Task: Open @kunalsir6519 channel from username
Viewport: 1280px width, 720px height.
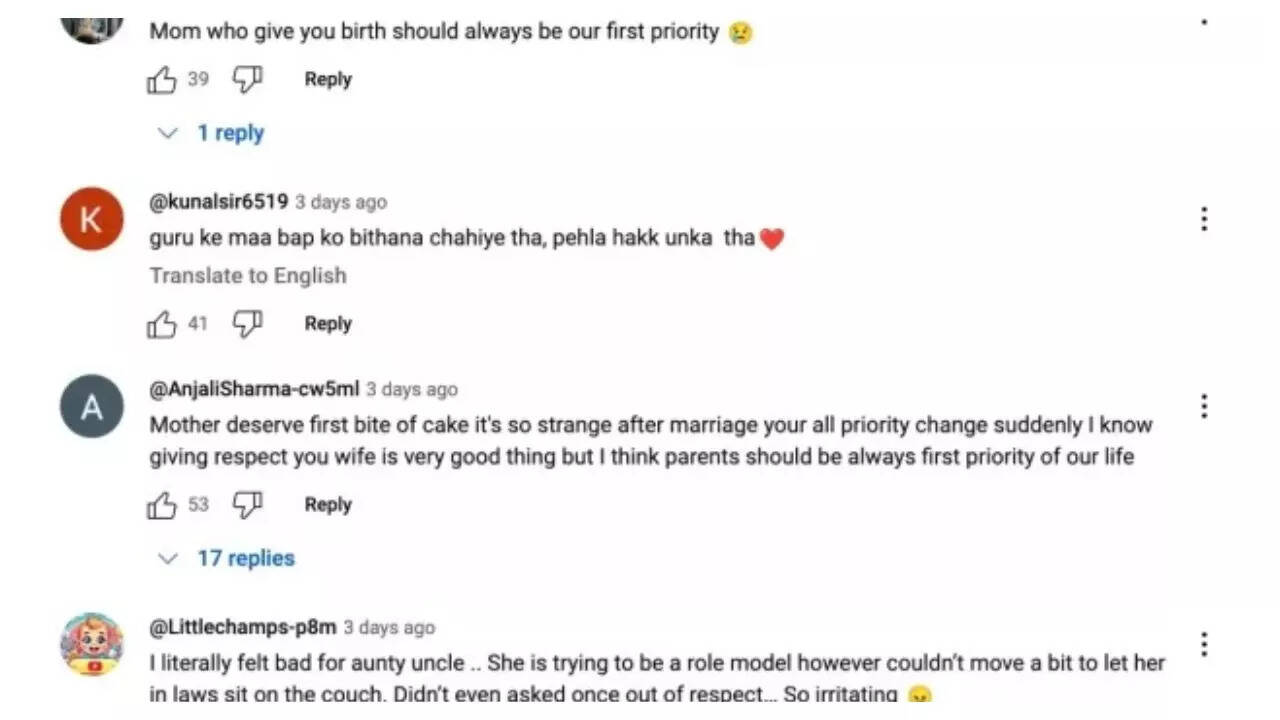Action: pyautogui.click(x=219, y=202)
